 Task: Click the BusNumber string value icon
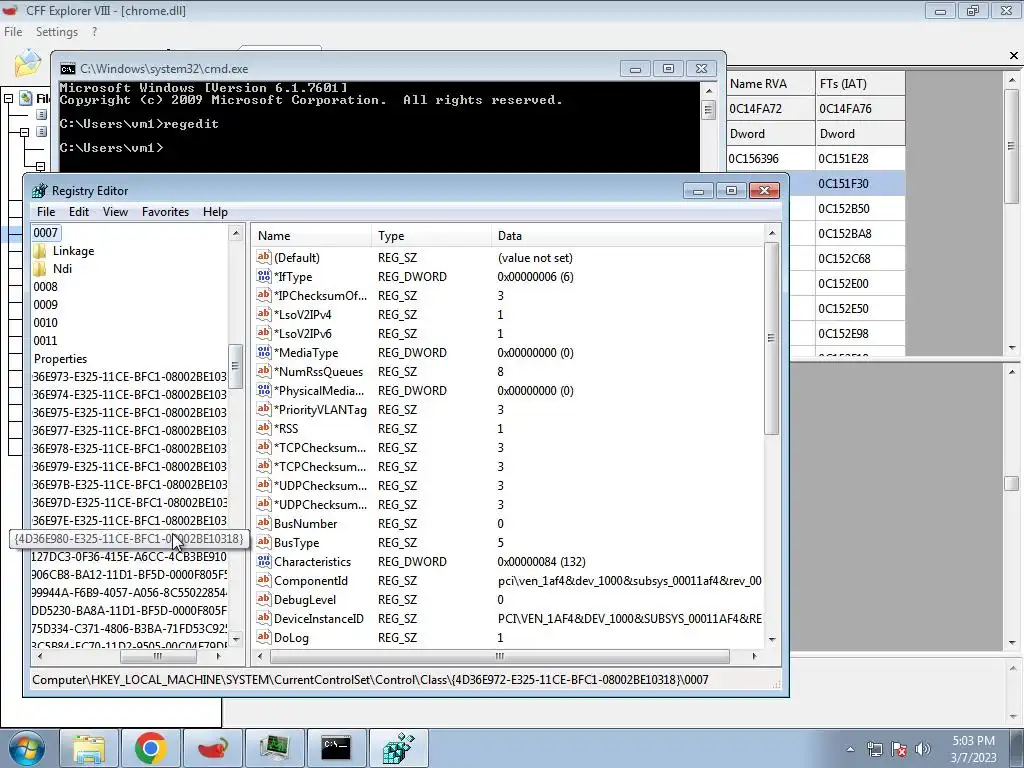point(264,523)
